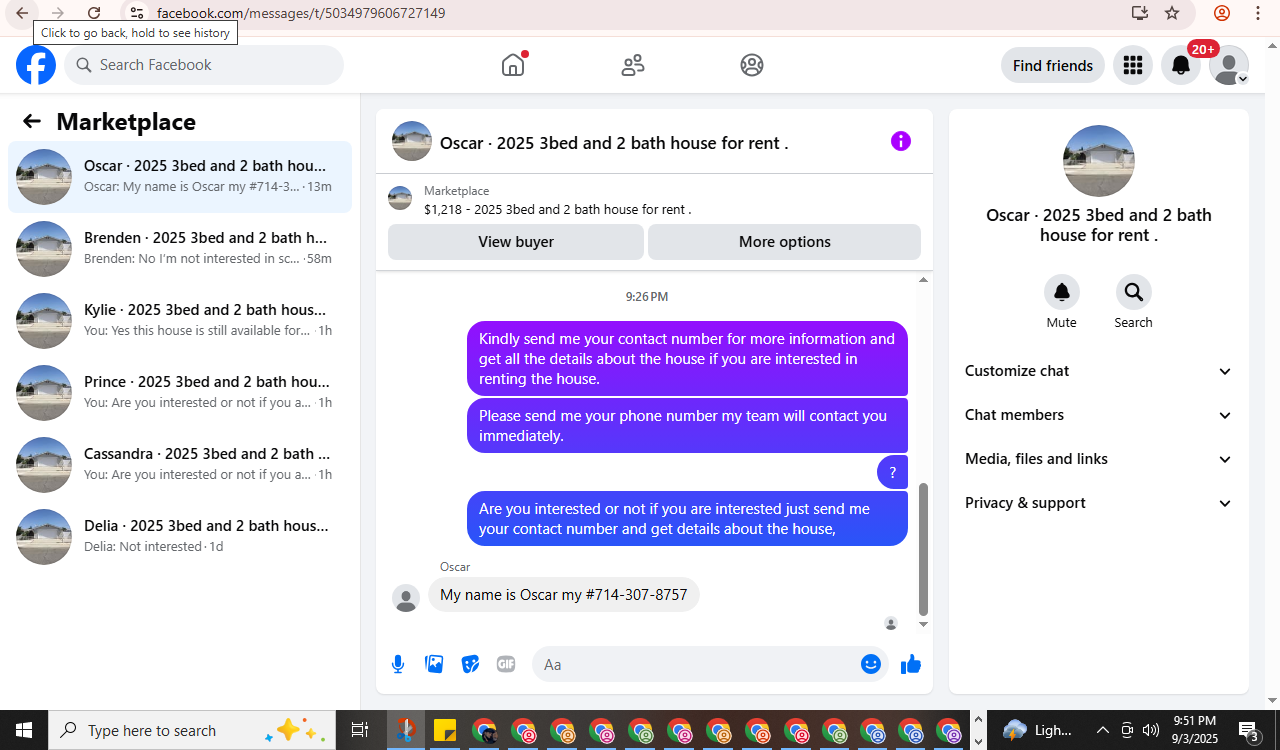1280x750 pixels.
Task: Click the volume icon in system tray
Action: [x=1151, y=730]
